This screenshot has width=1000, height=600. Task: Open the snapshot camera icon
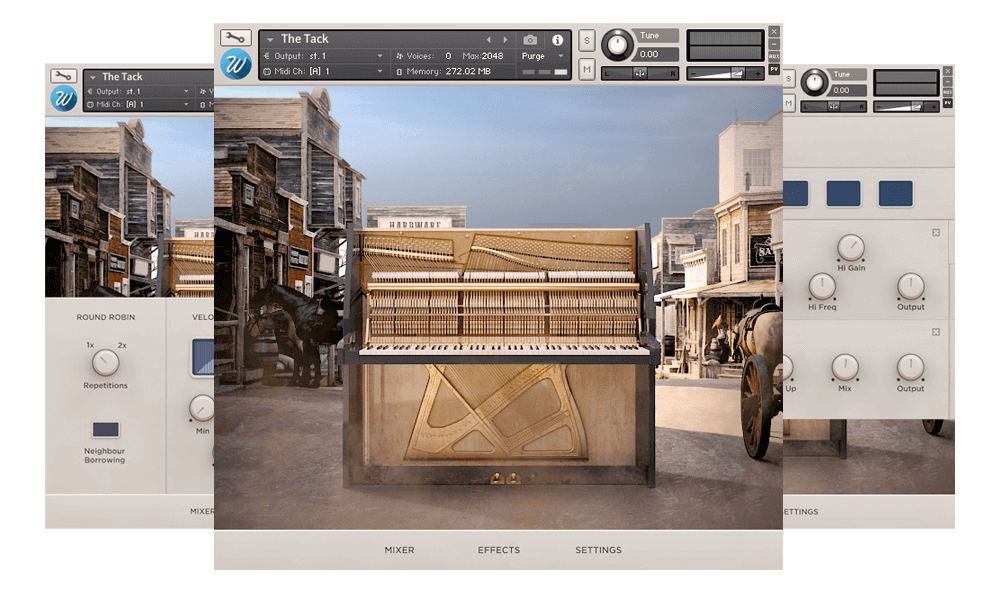click(530, 38)
